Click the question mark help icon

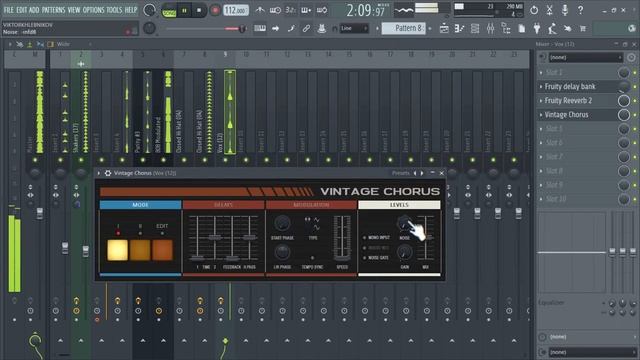pyautogui.click(x=580, y=10)
